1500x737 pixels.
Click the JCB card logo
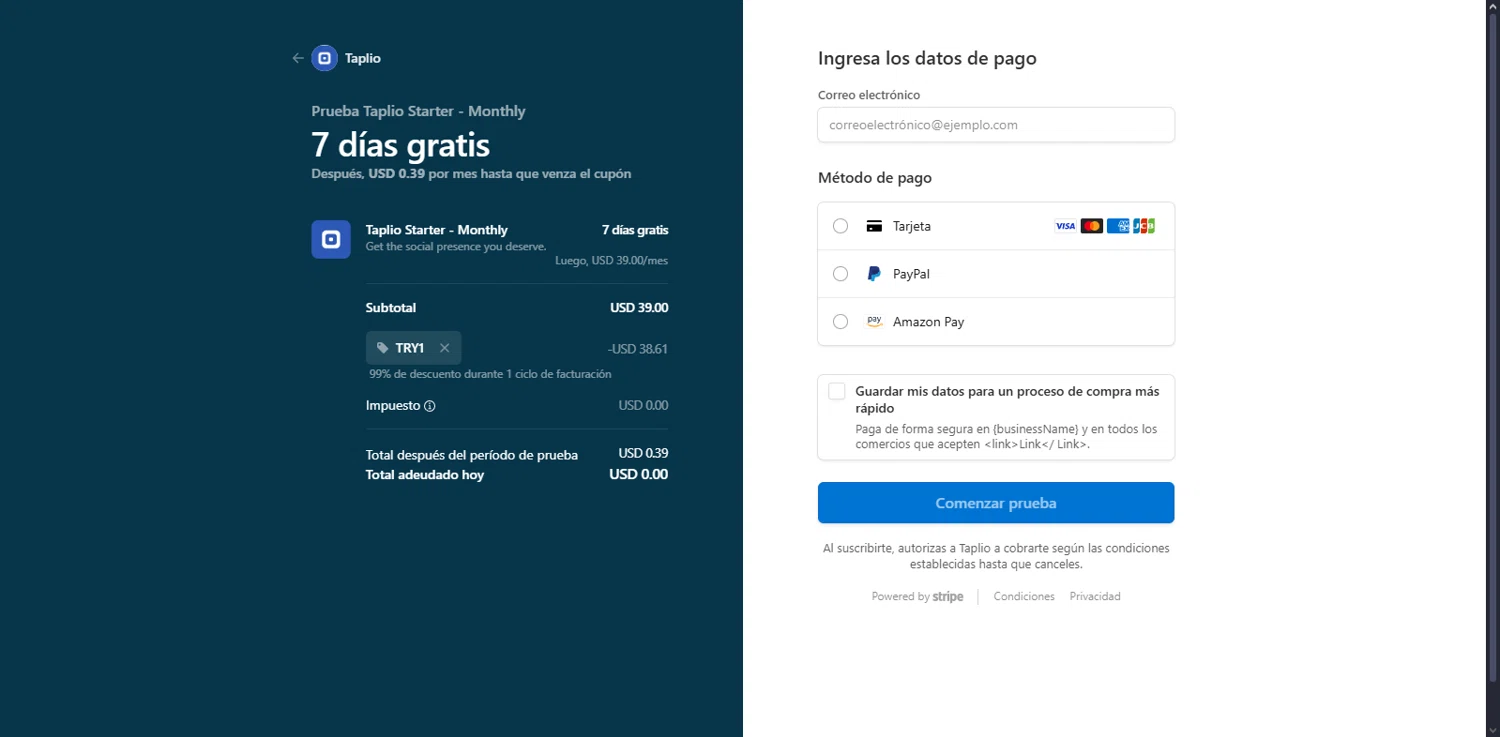pos(1144,226)
